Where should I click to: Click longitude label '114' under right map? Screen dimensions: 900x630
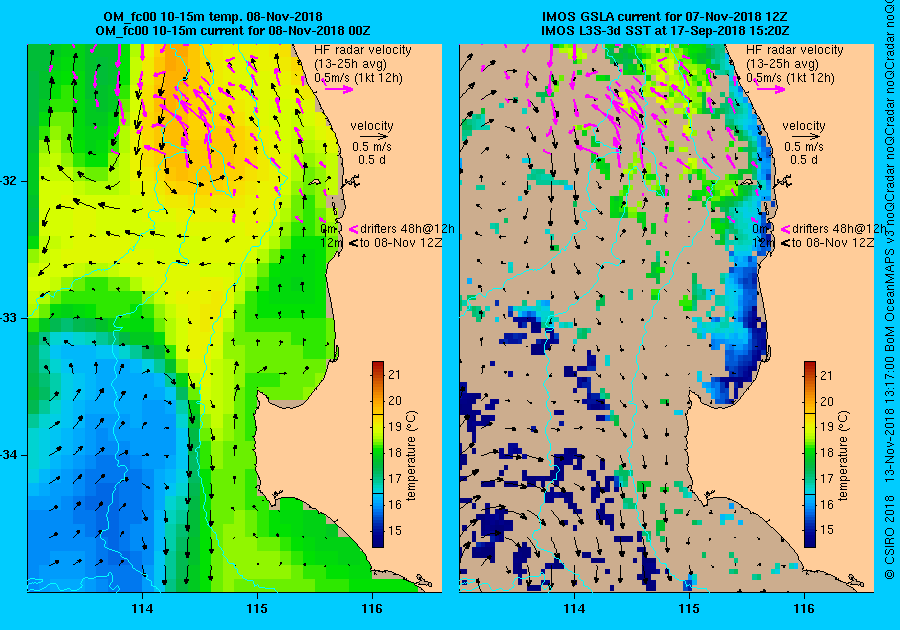(x=574, y=608)
